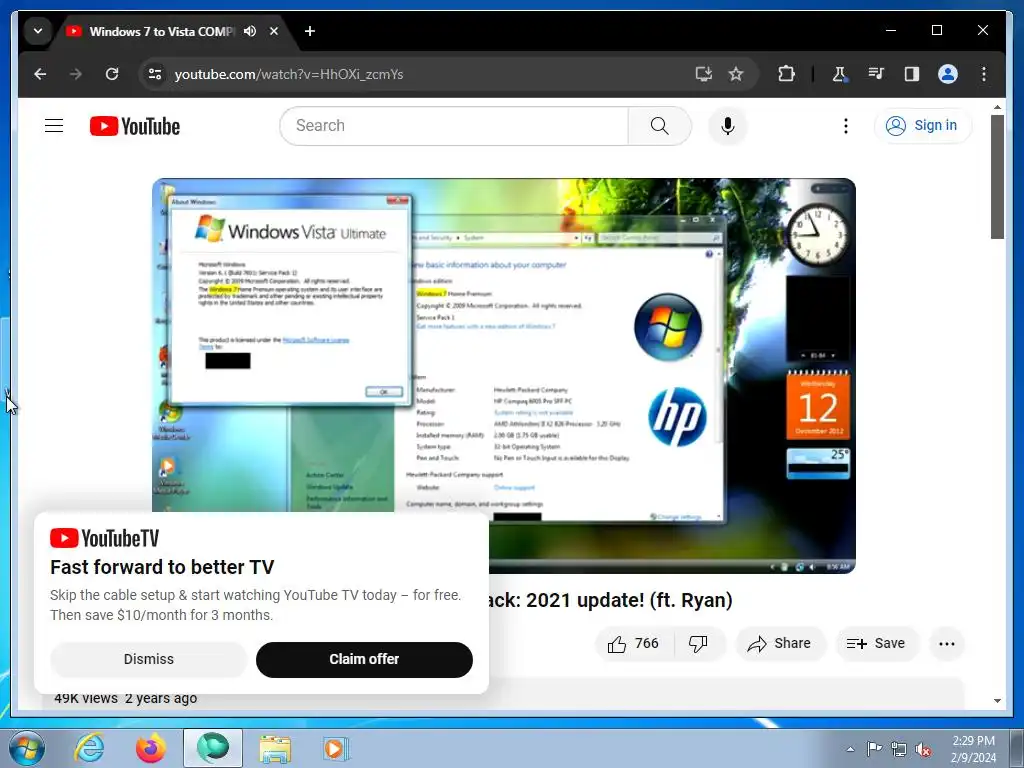
Task: Click the video title text
Action: tap(611, 600)
